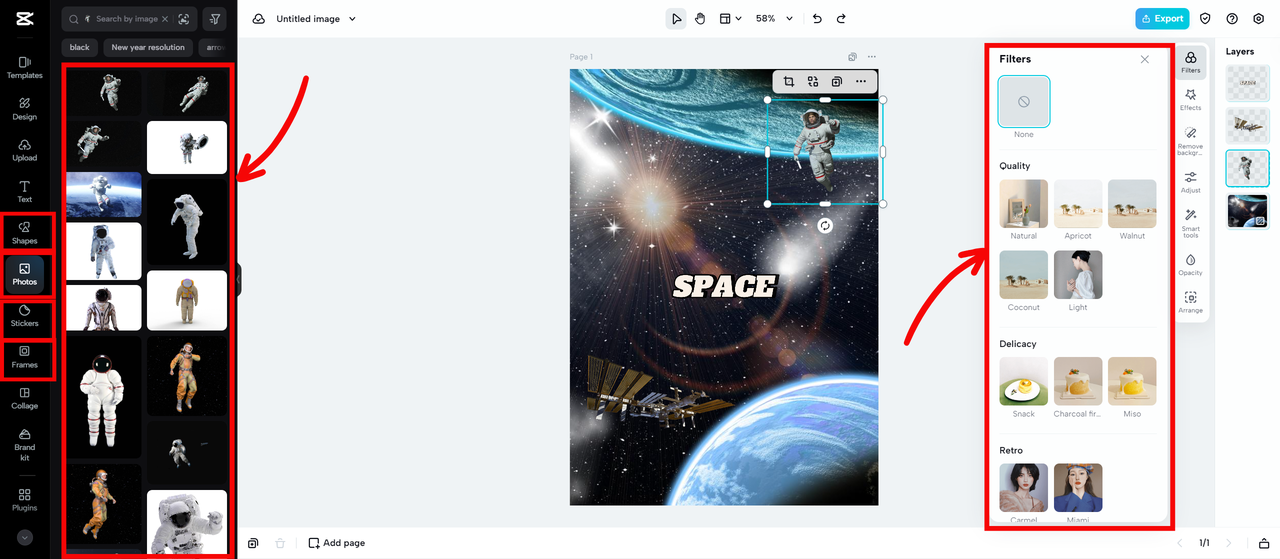Open the photo search filter options
The image size is (1280, 559).
pos(214,19)
